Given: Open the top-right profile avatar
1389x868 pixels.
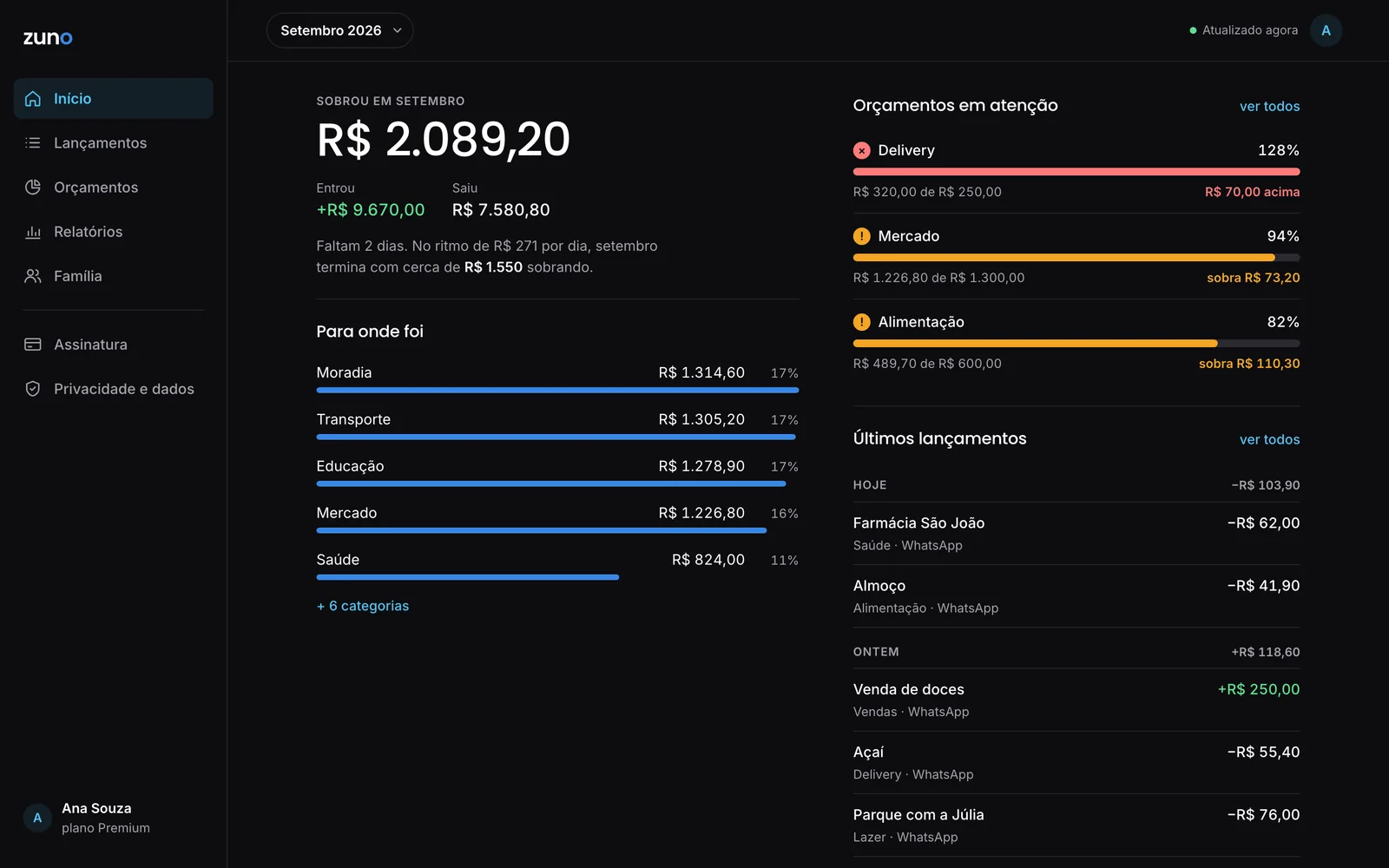Looking at the screenshot, I should pyautogui.click(x=1326, y=30).
